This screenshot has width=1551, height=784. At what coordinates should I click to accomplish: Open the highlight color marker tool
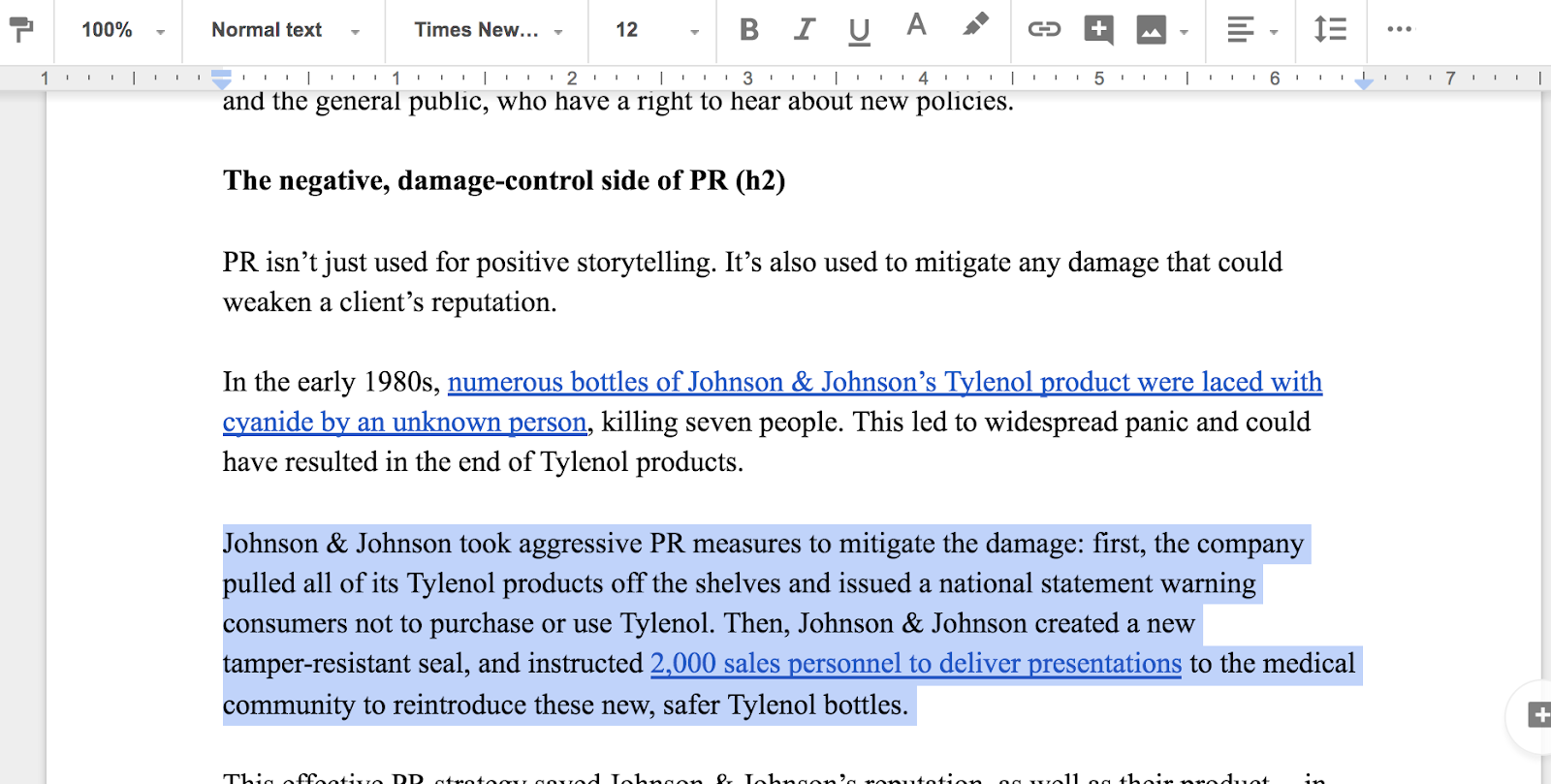tap(976, 25)
